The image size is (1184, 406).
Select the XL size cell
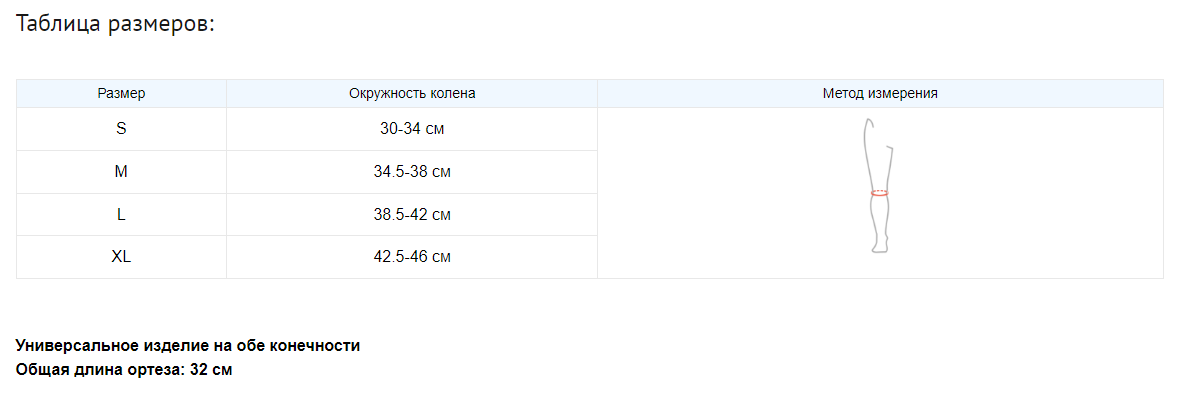point(121,257)
